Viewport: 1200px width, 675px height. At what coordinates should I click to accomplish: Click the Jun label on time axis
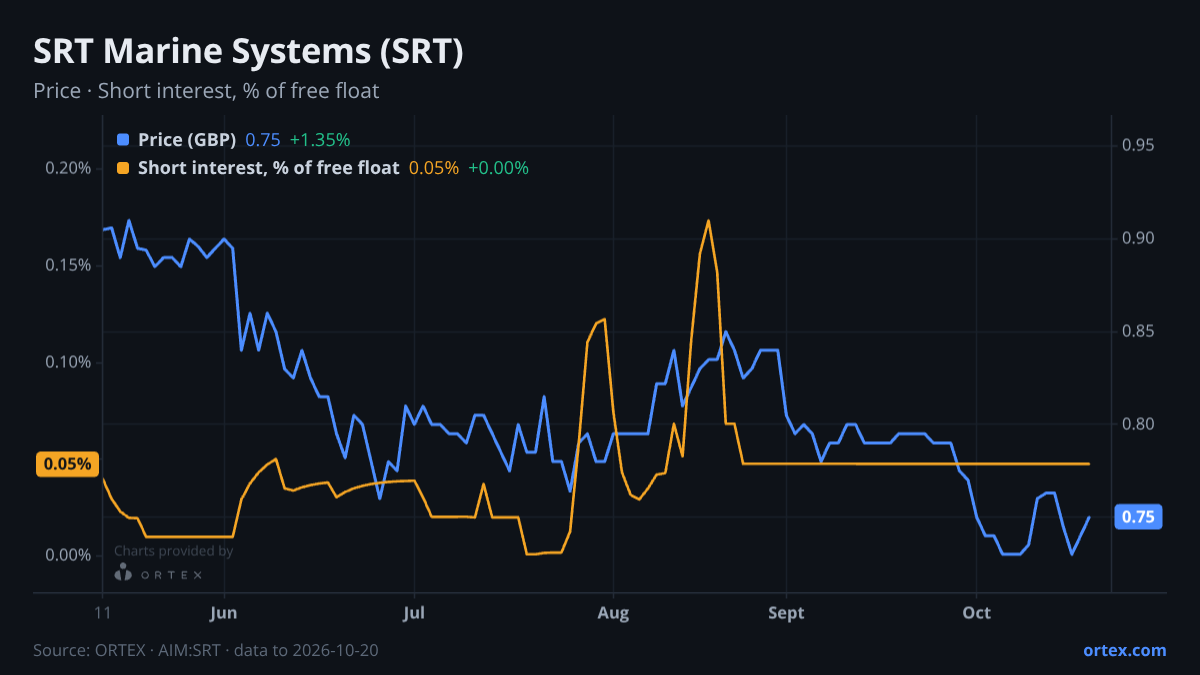224,612
